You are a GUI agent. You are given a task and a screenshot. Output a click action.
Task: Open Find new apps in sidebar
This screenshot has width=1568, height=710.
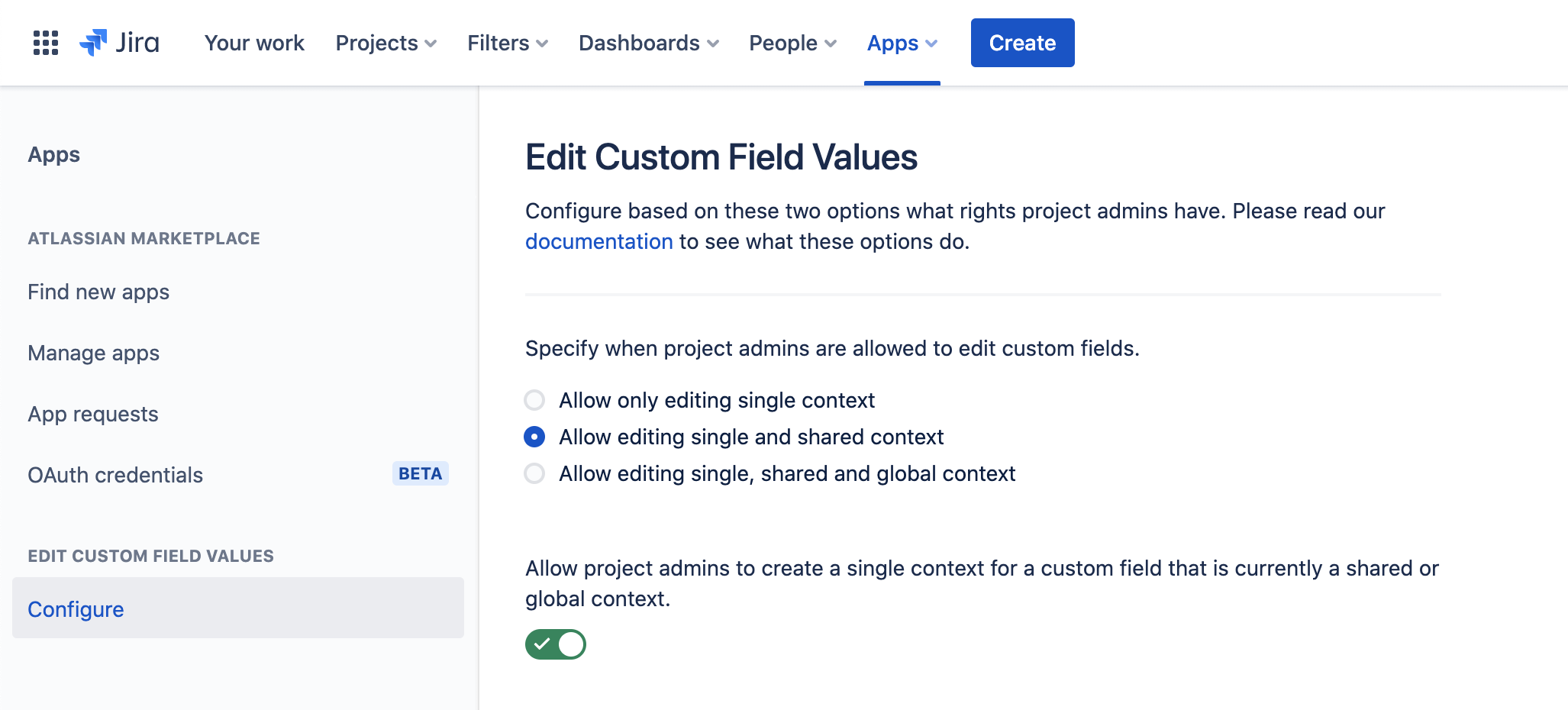pyautogui.click(x=98, y=292)
